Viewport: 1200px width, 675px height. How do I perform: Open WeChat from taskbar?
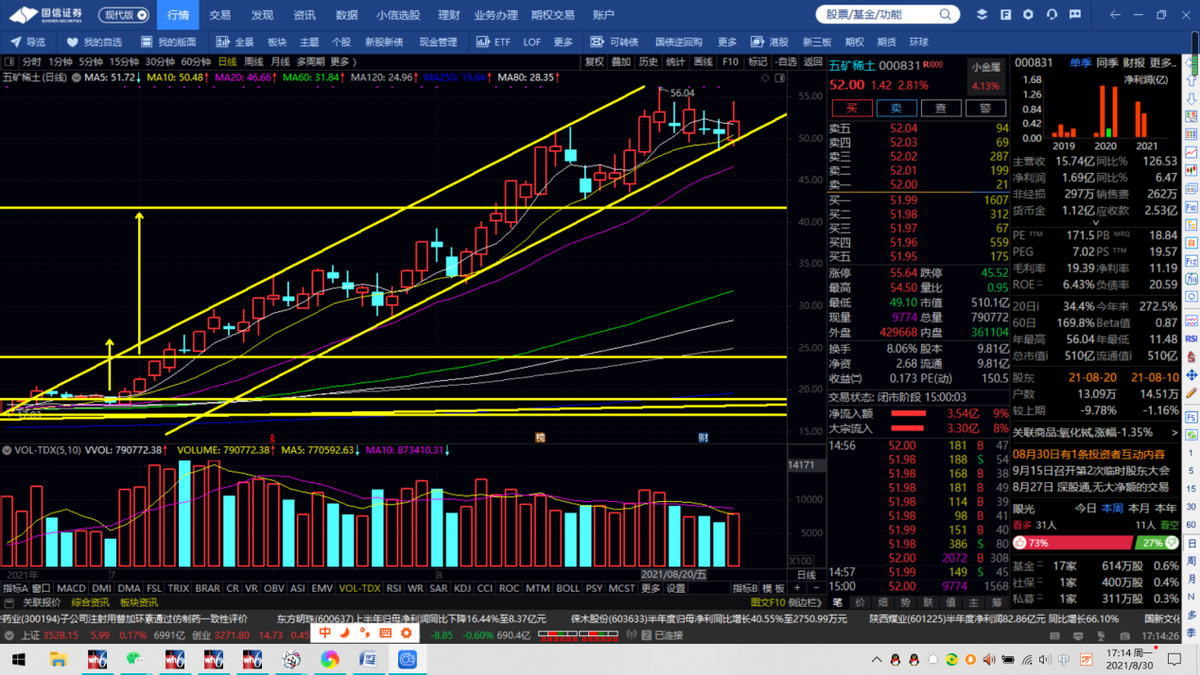click(135, 660)
